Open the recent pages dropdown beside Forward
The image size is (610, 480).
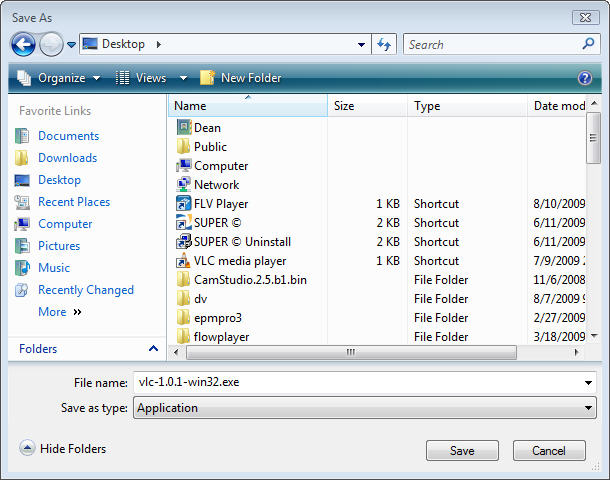[72, 45]
